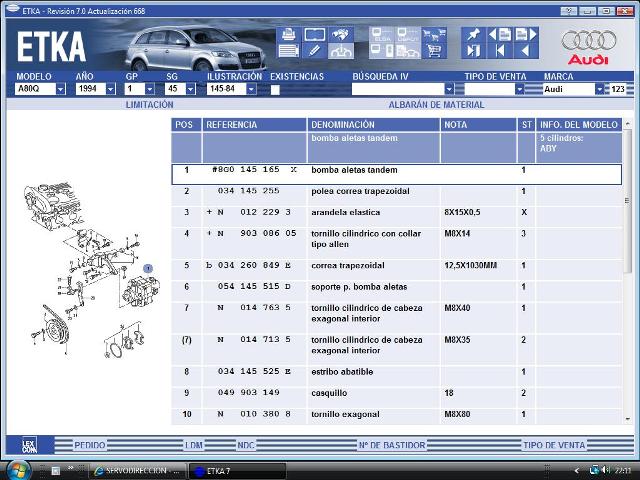Click the show desktop quick-launch icon
The height and width of the screenshot is (480, 640).
(x=56, y=471)
